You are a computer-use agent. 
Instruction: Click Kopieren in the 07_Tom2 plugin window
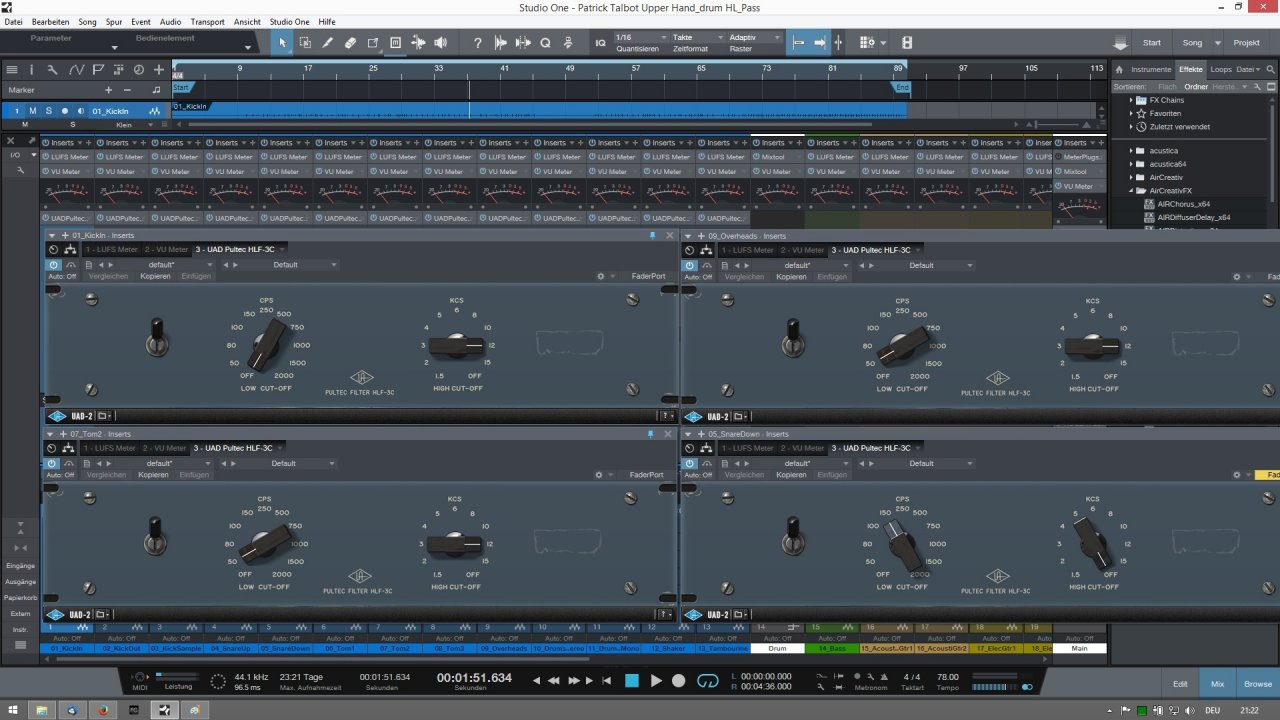click(153, 475)
